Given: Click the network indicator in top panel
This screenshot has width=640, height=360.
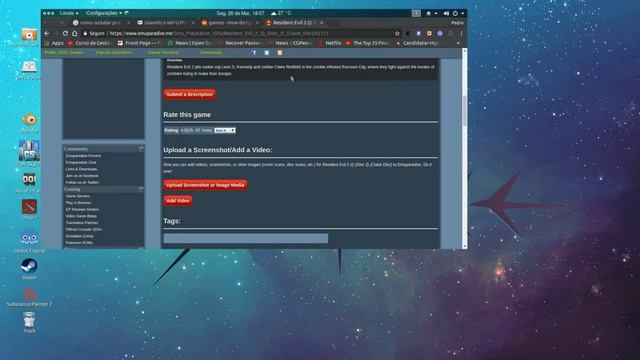Looking at the screenshot, I should click(x=431, y=13).
